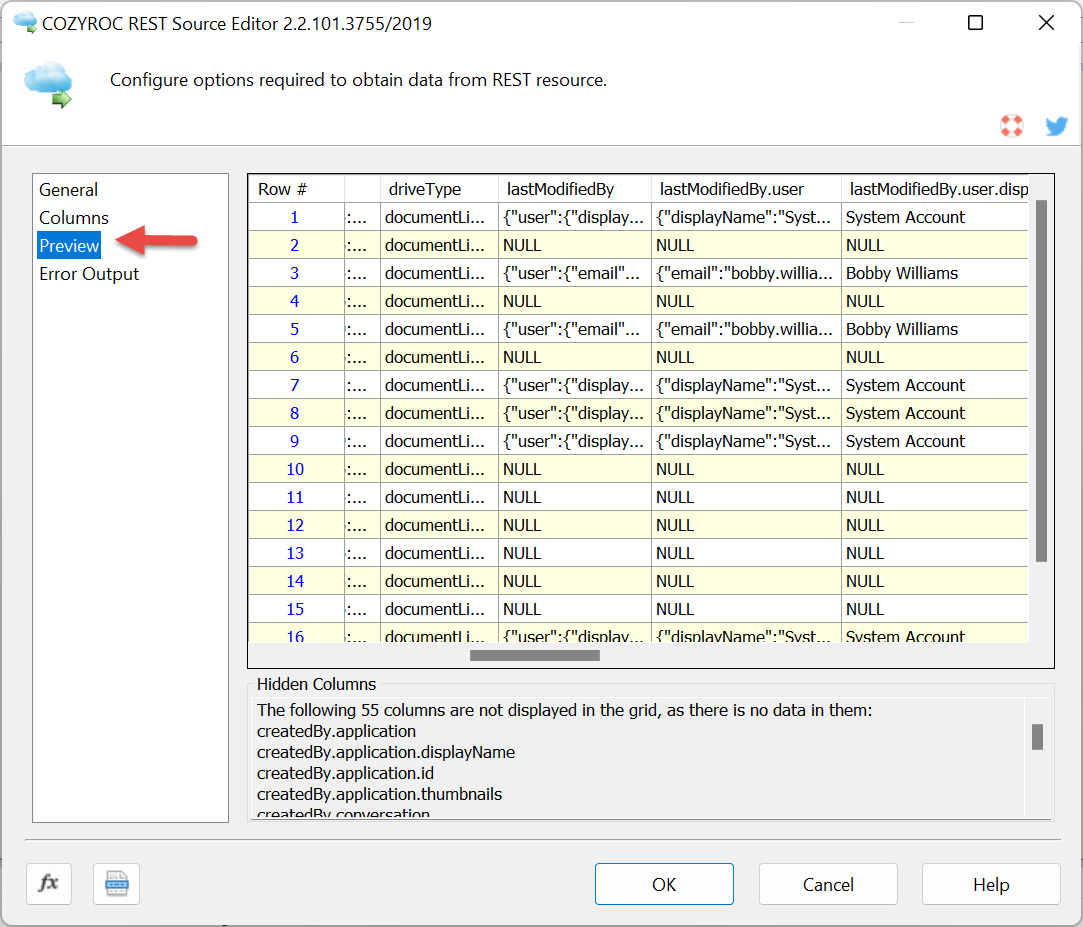
Task: Click 'createdBy.application.id' hidden column entry
Action: (345, 774)
